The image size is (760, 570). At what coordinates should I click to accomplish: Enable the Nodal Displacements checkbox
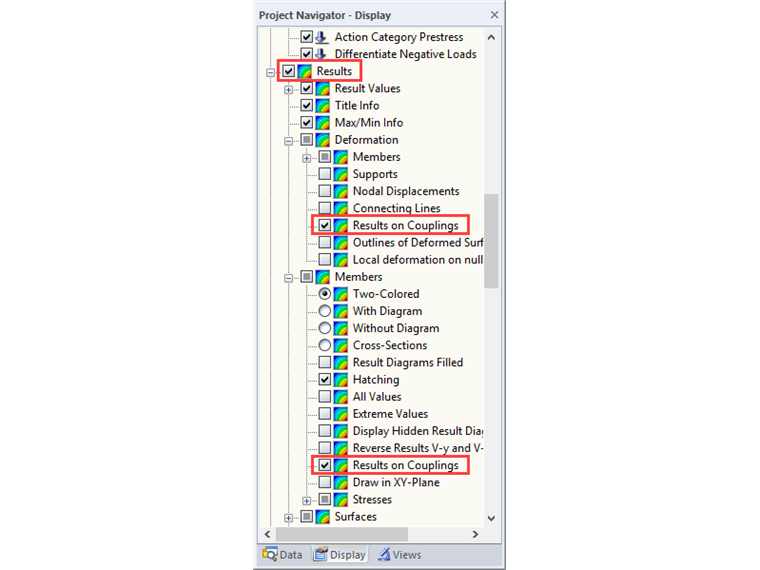click(x=325, y=191)
